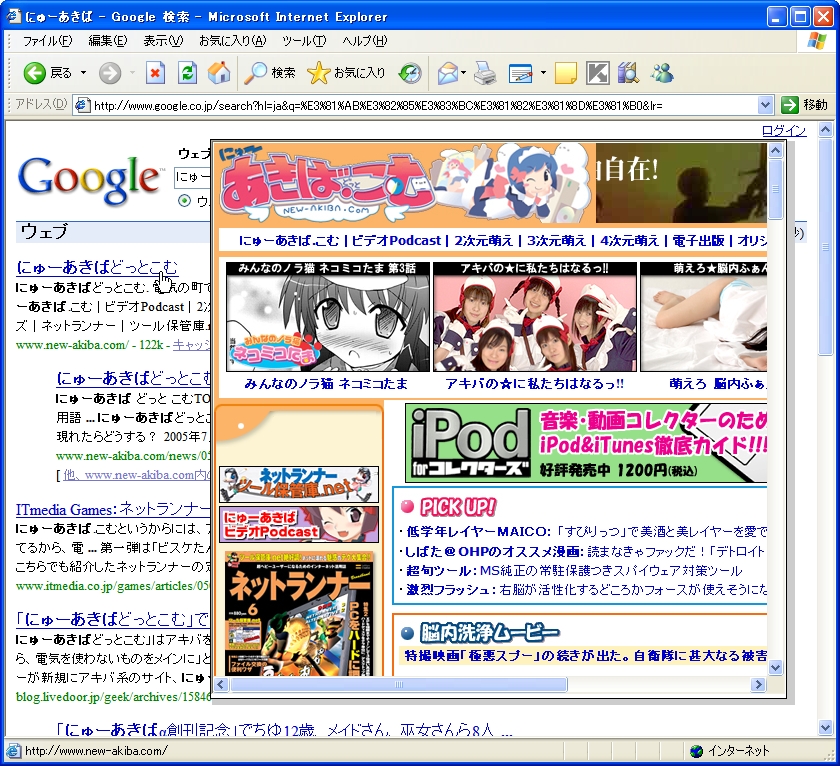
Task: Open Back button history dropdown arrow
Action: click(x=84, y=73)
